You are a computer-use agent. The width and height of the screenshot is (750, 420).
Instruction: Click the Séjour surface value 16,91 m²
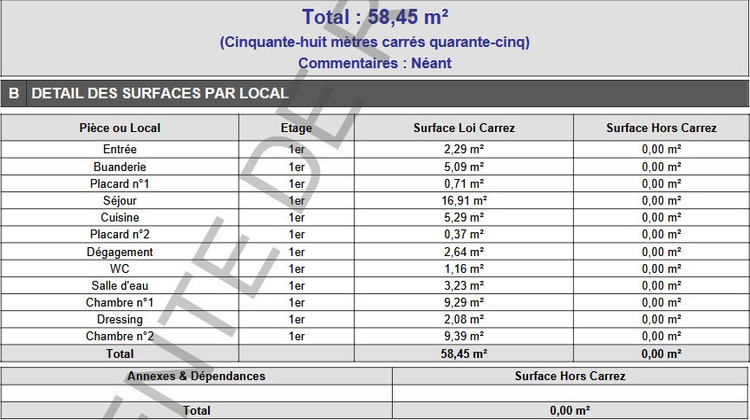[x=463, y=201]
